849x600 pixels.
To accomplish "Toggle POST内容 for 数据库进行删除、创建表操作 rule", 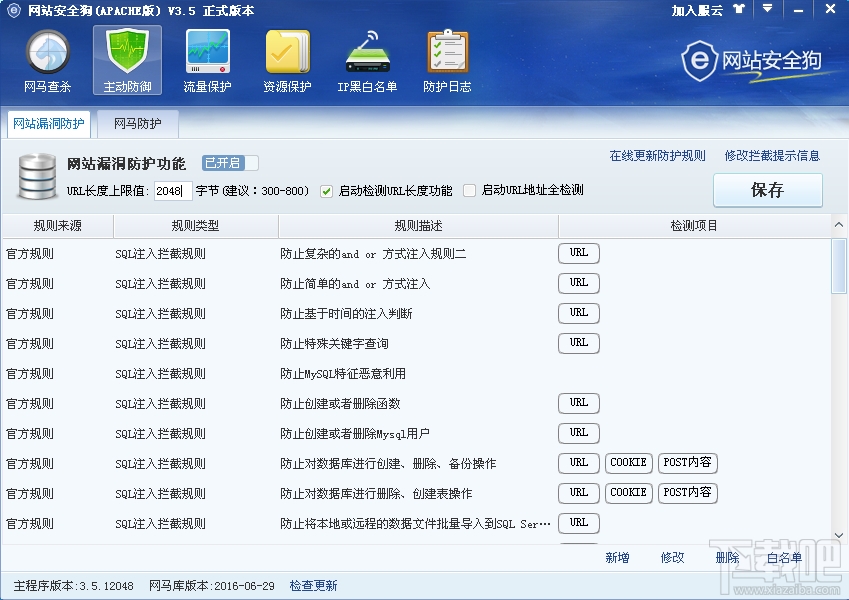I will click(x=688, y=493).
